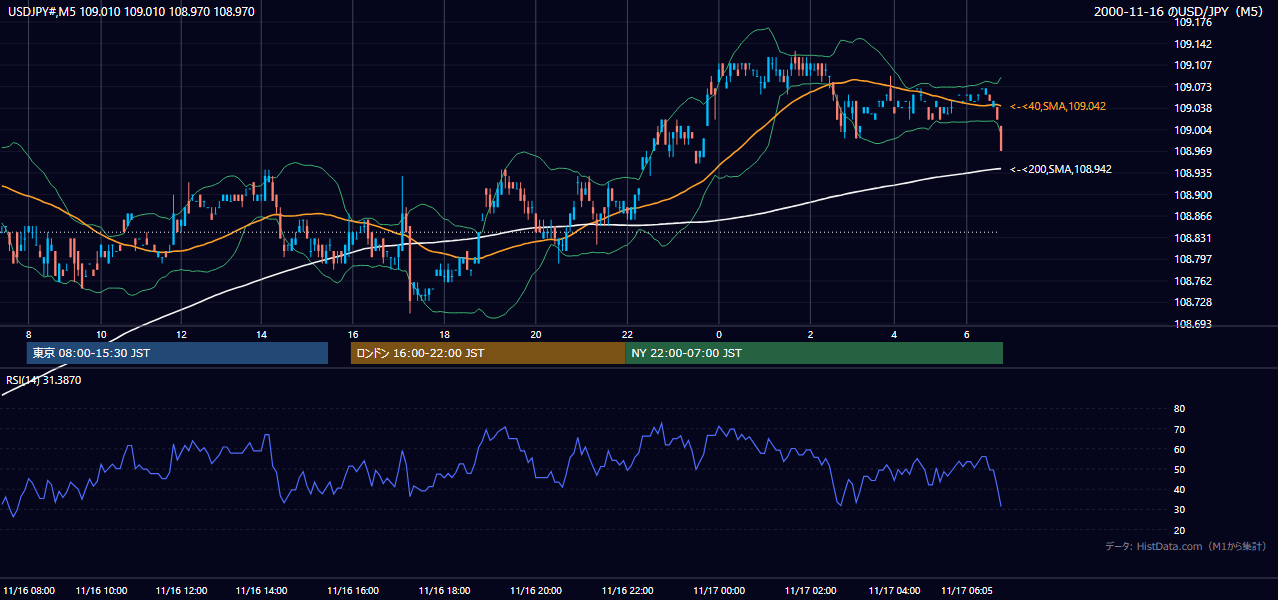Click the bottom time label 11/16 20:00
The image size is (1278, 600).
tap(536, 591)
